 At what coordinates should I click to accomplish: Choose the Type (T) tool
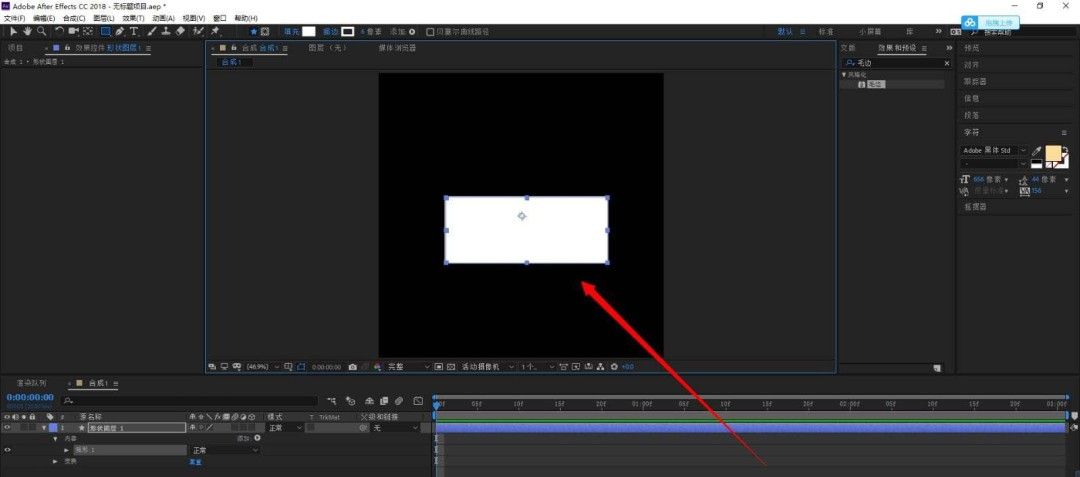(134, 31)
